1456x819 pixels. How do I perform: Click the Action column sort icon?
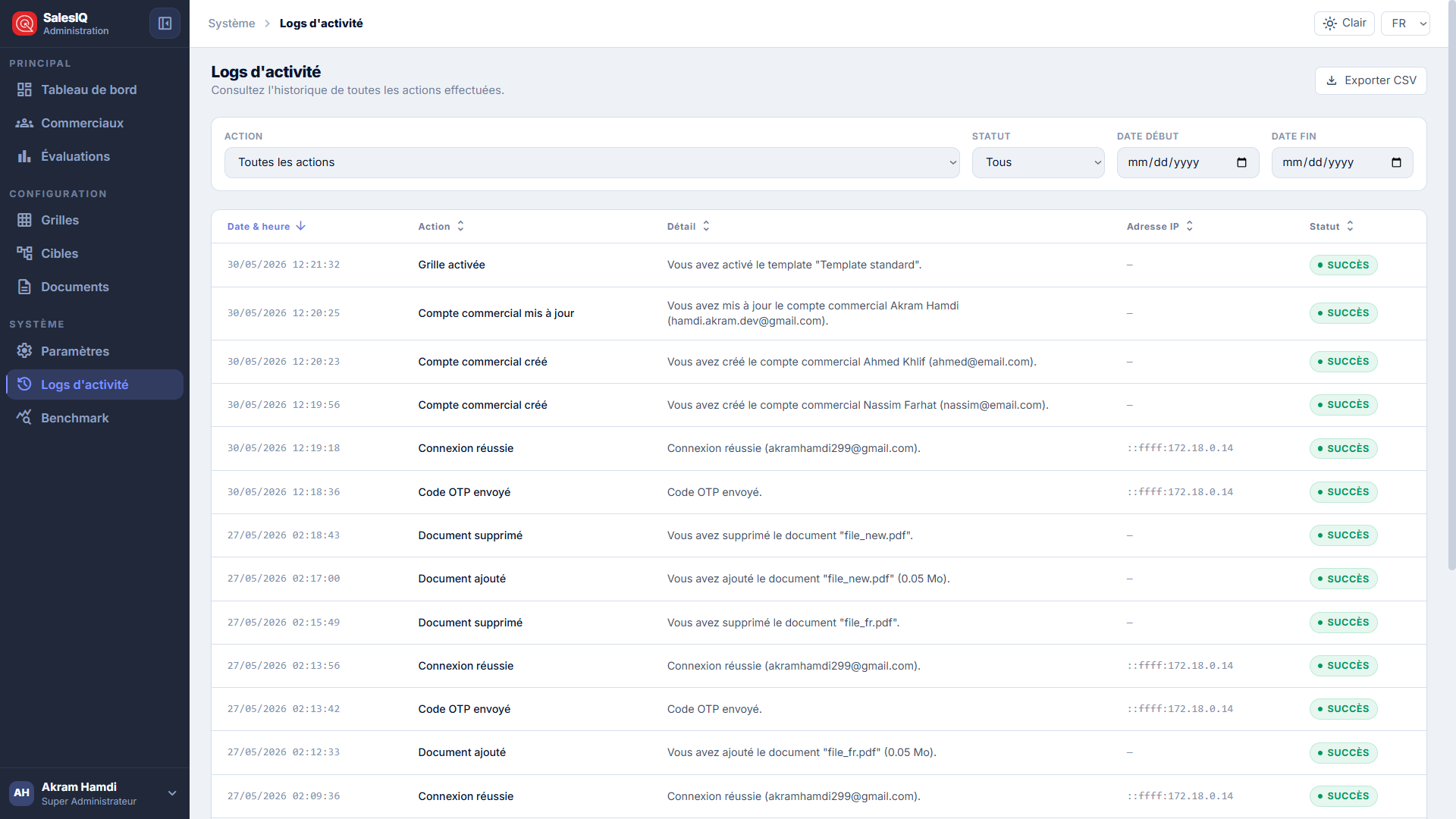click(x=460, y=226)
